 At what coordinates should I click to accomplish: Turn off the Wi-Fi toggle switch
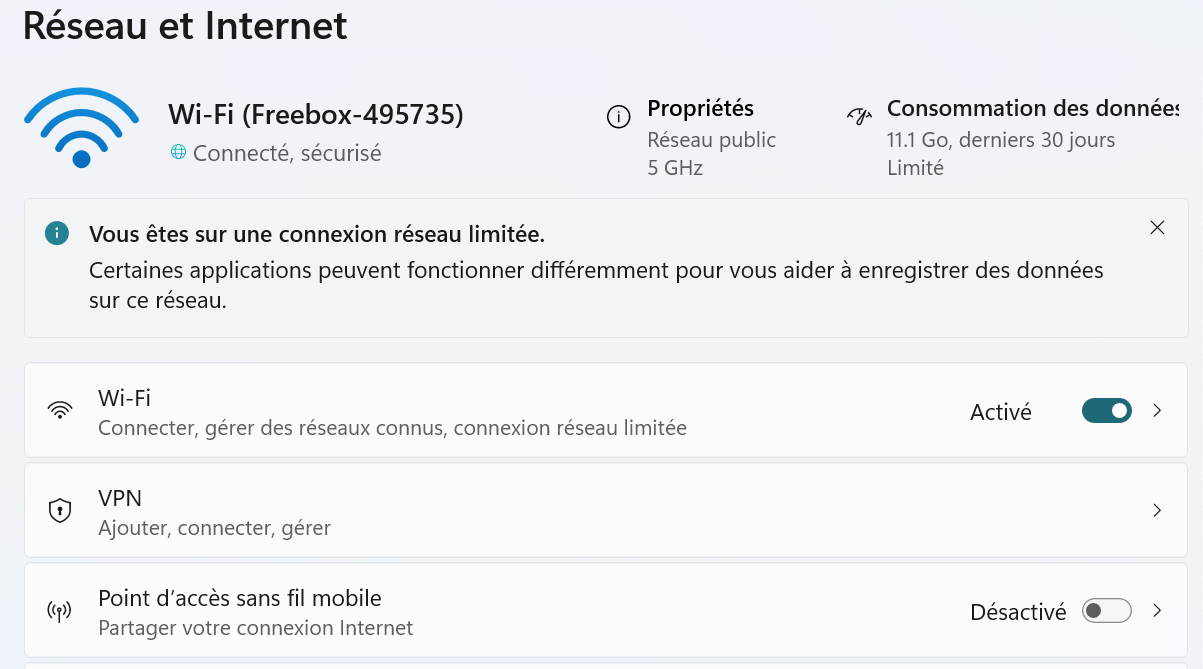(x=1106, y=410)
